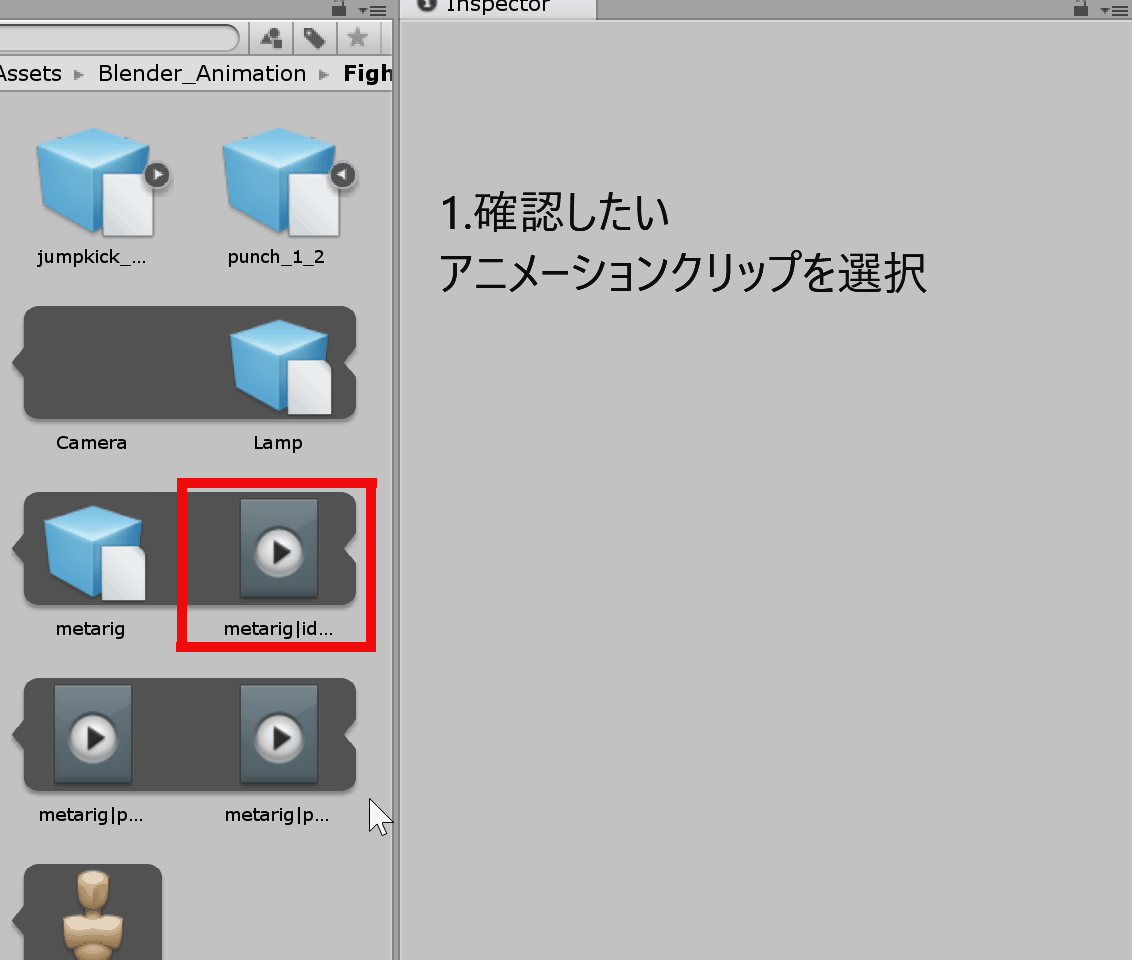The height and width of the screenshot is (960, 1132).
Task: Click the favorites star filter icon
Action: pyautogui.click(x=357, y=37)
